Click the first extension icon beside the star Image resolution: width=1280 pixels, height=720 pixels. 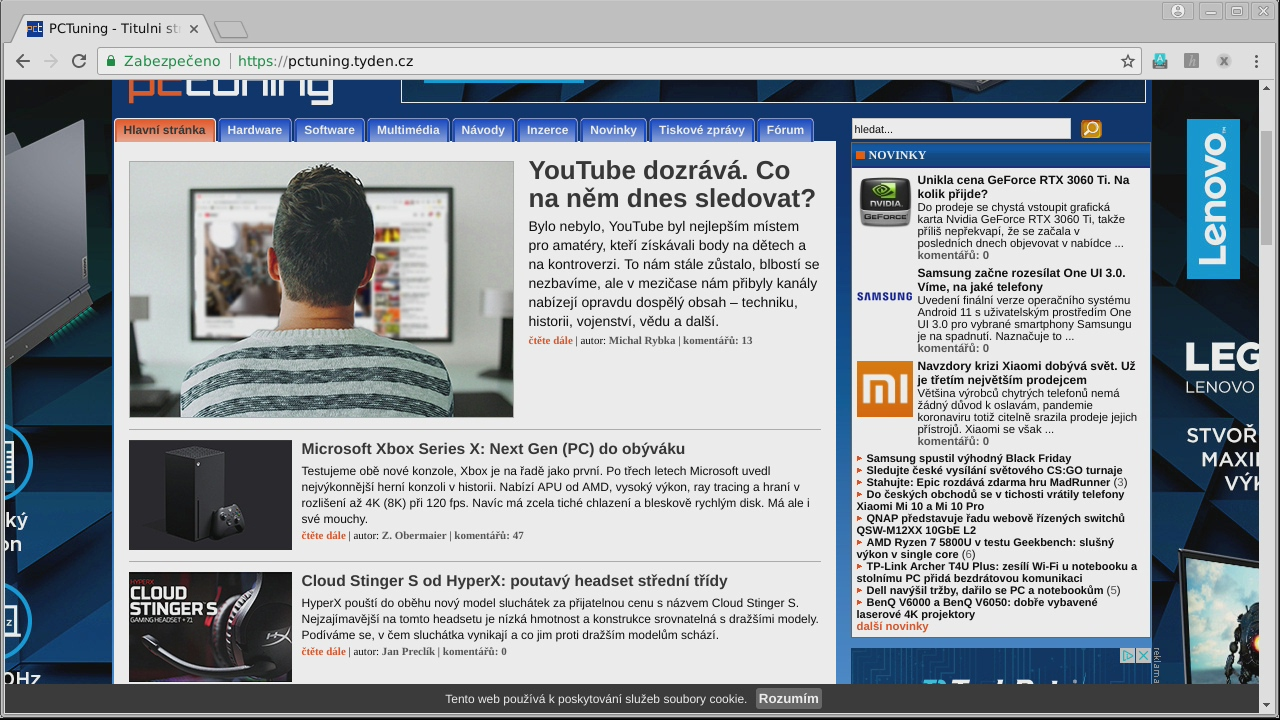1160,61
